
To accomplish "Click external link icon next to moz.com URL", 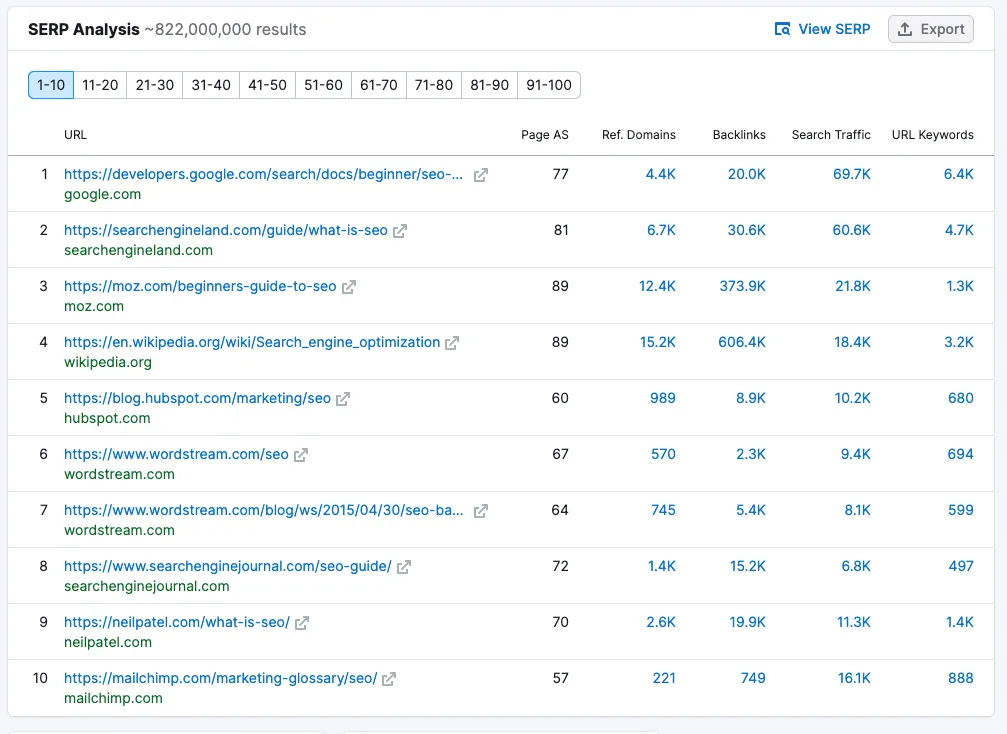I will click(349, 287).
